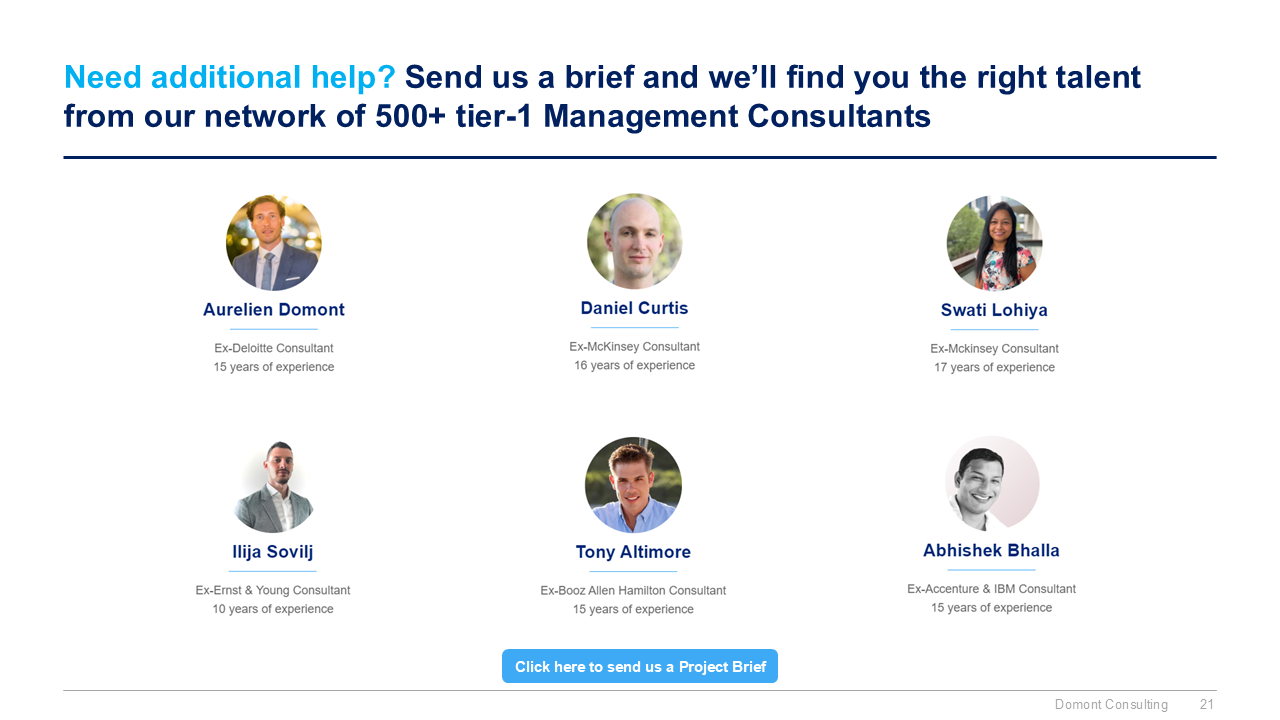Click the slide number 21
This screenshot has height=720, width=1280.
(x=1207, y=705)
